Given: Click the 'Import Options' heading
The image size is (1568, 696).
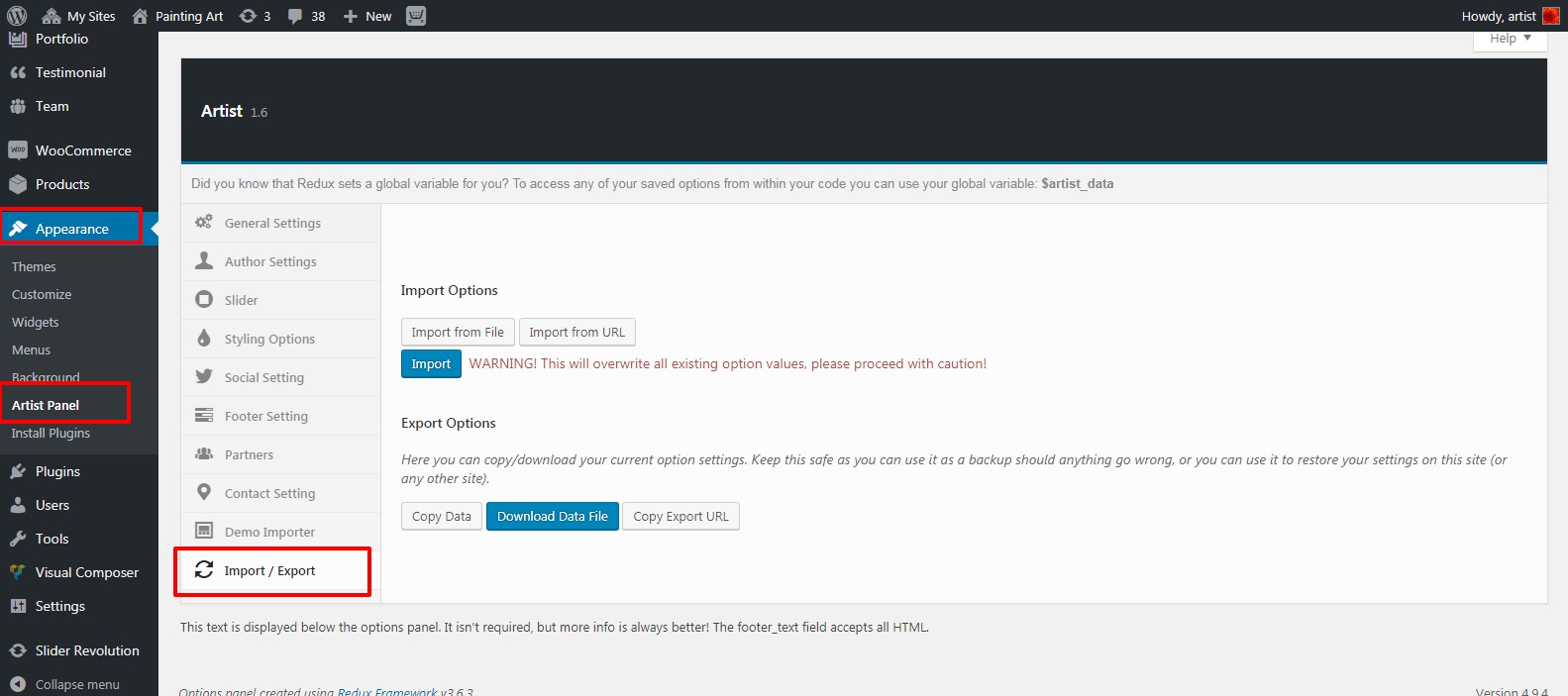Looking at the screenshot, I should [x=449, y=290].
